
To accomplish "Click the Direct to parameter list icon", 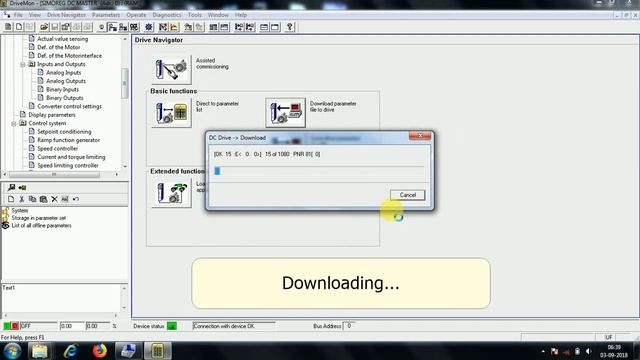I will coord(171,113).
